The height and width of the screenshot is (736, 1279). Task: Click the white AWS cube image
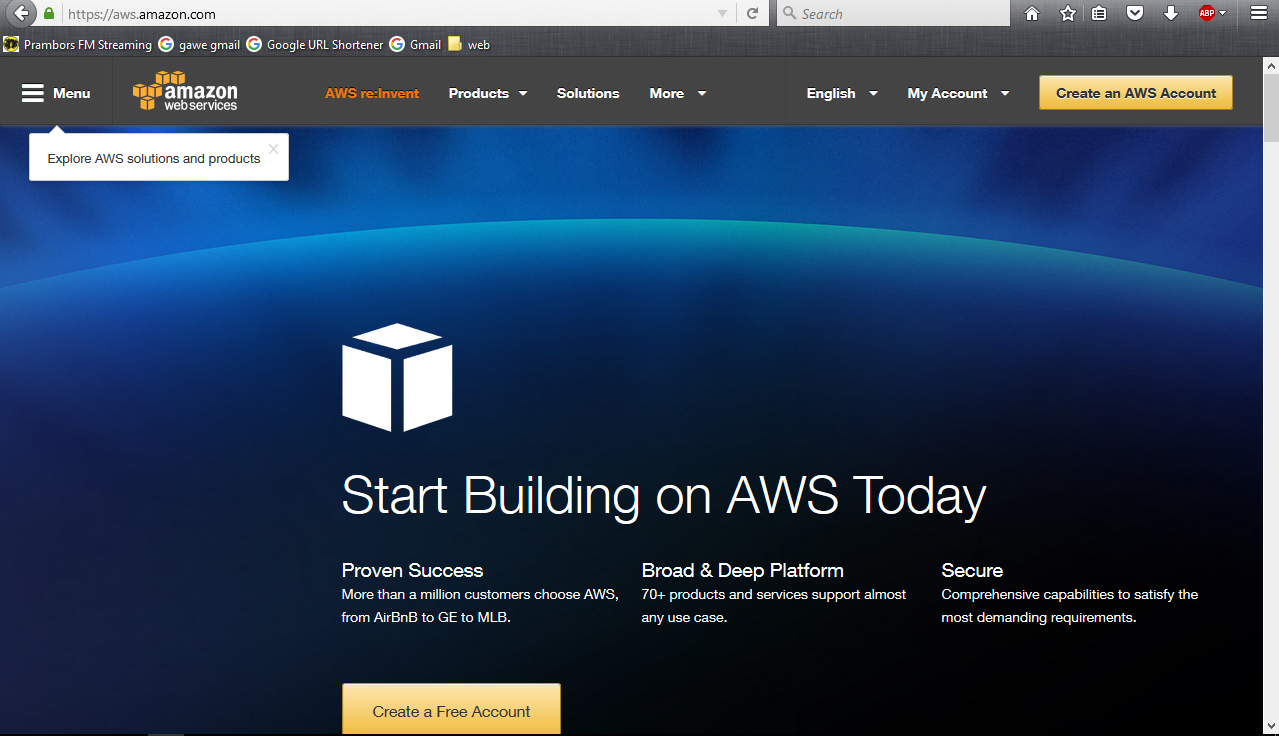[397, 377]
